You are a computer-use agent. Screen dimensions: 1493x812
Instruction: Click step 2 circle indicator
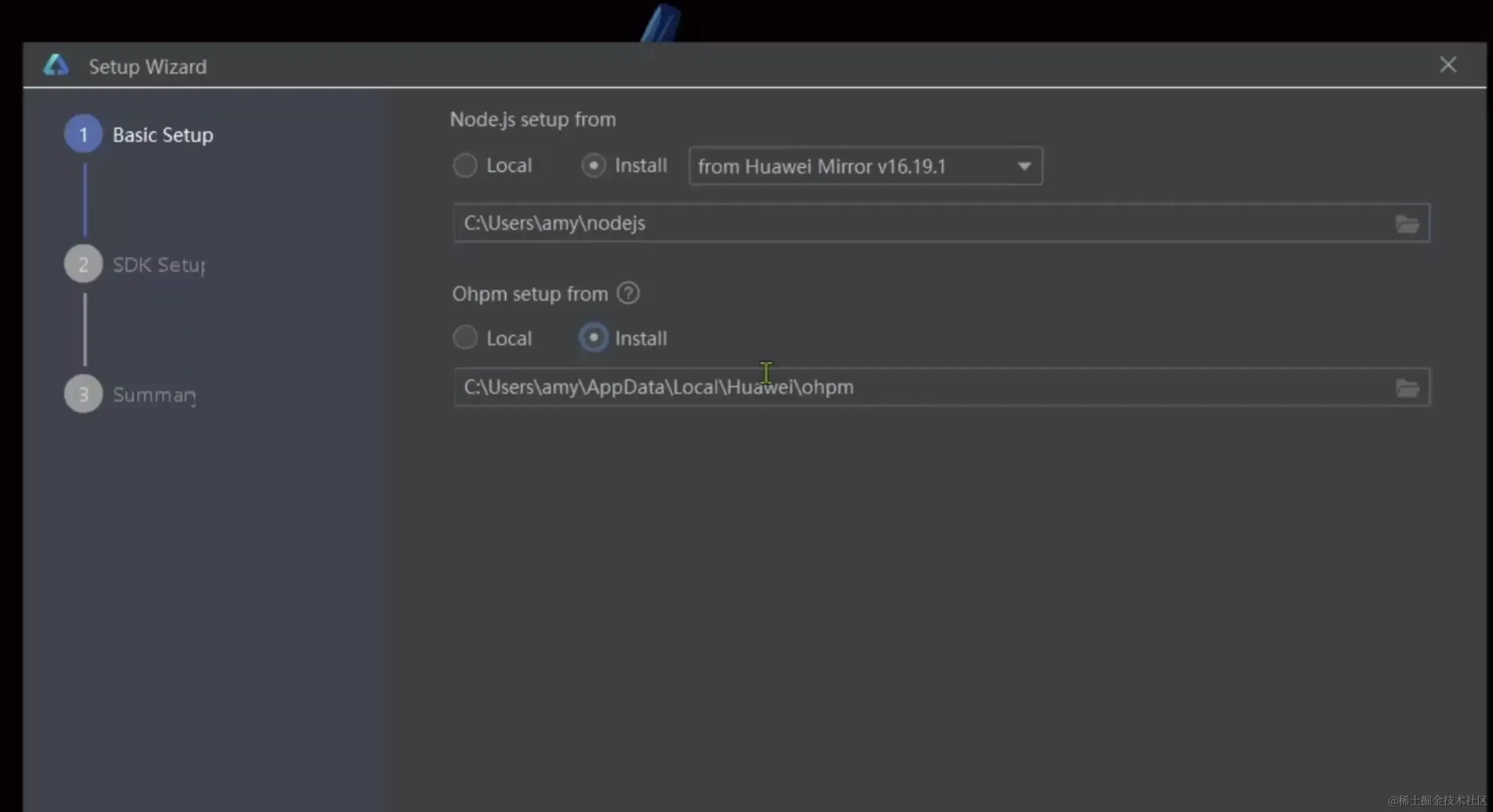tap(83, 264)
